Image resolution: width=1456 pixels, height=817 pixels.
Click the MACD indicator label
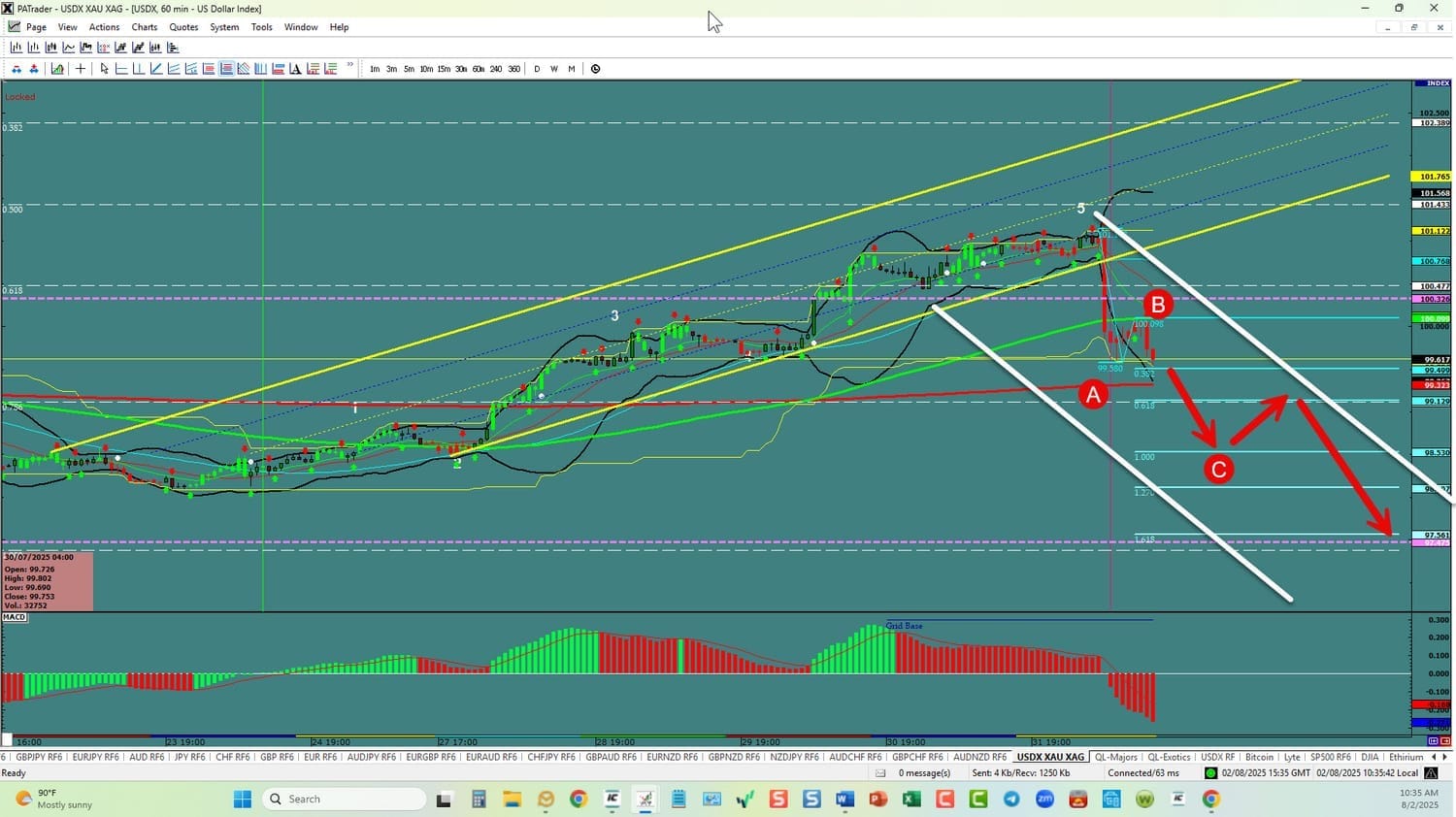pyautogui.click(x=15, y=617)
